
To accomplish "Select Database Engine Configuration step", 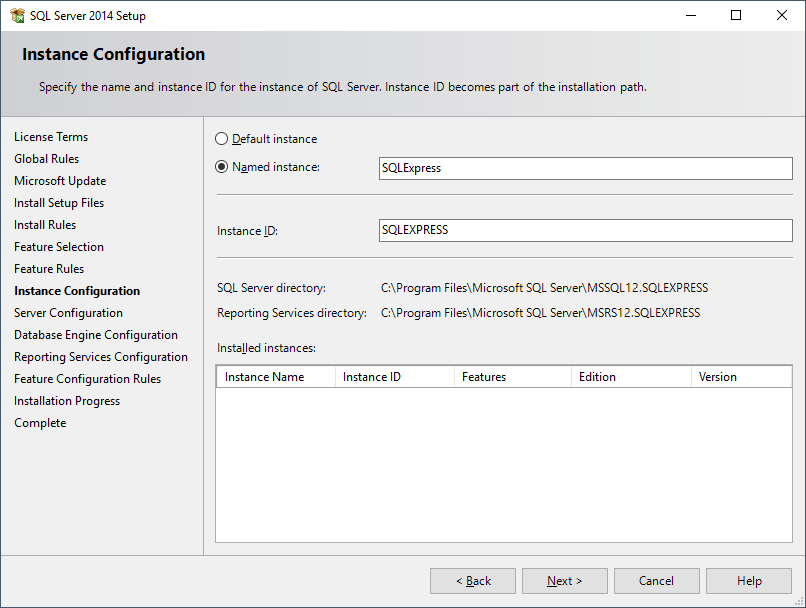I will point(96,335).
